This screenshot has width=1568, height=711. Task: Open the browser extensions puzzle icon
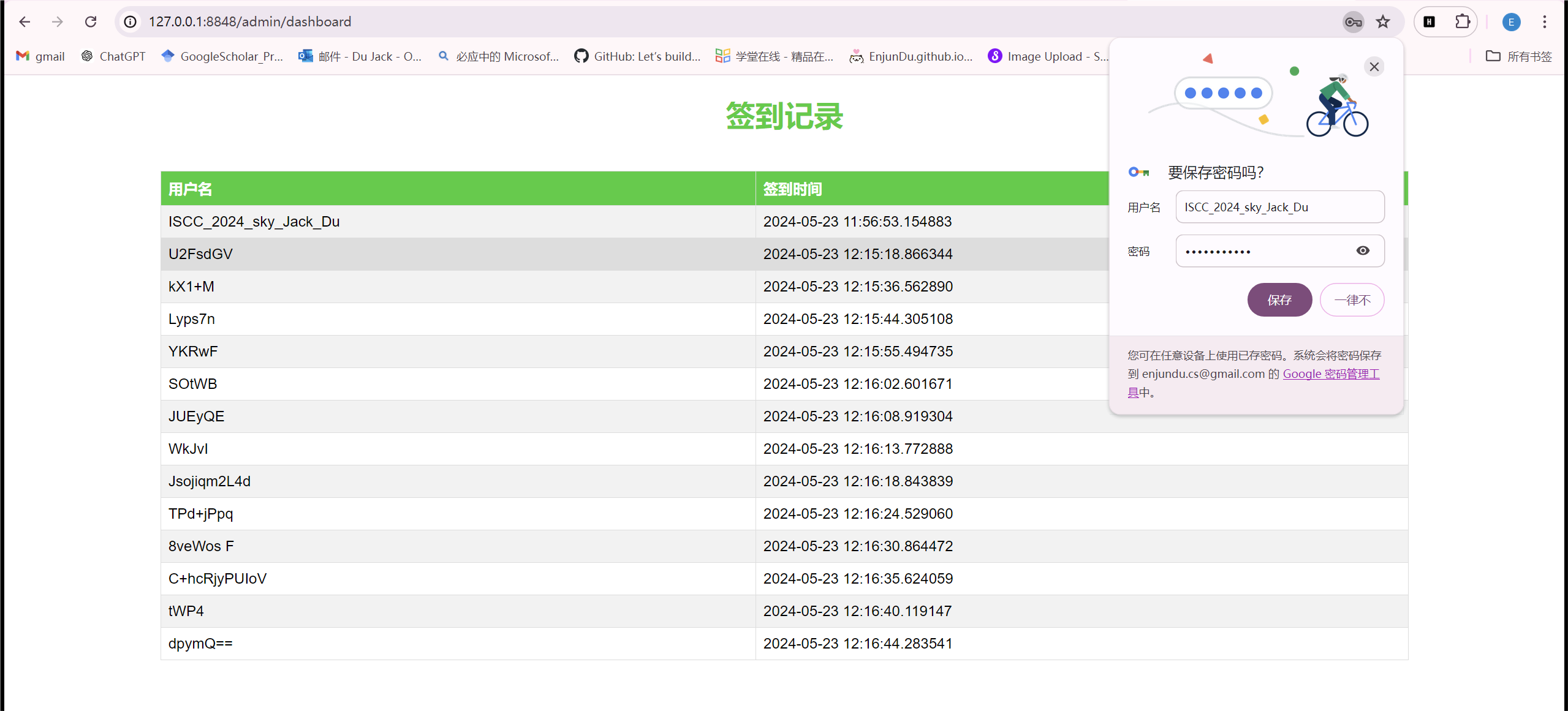[x=1462, y=21]
